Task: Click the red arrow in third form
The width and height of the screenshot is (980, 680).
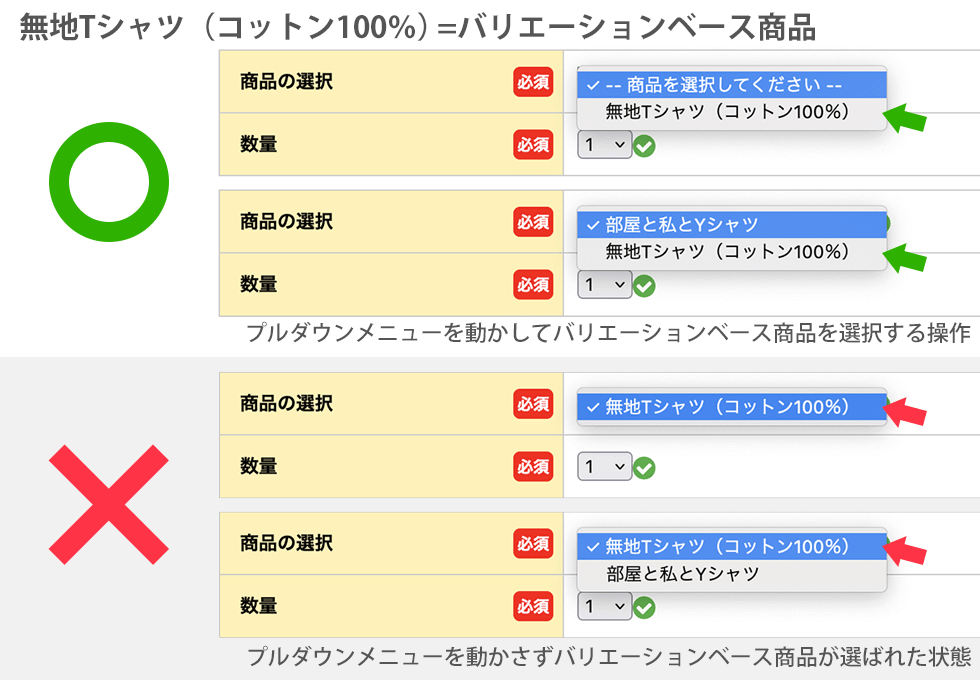Action: 904,412
